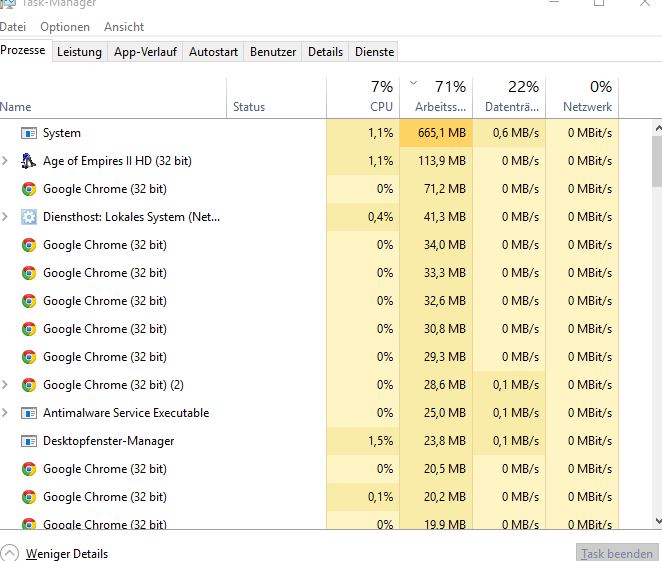Switch to the Autostart tab

213,52
